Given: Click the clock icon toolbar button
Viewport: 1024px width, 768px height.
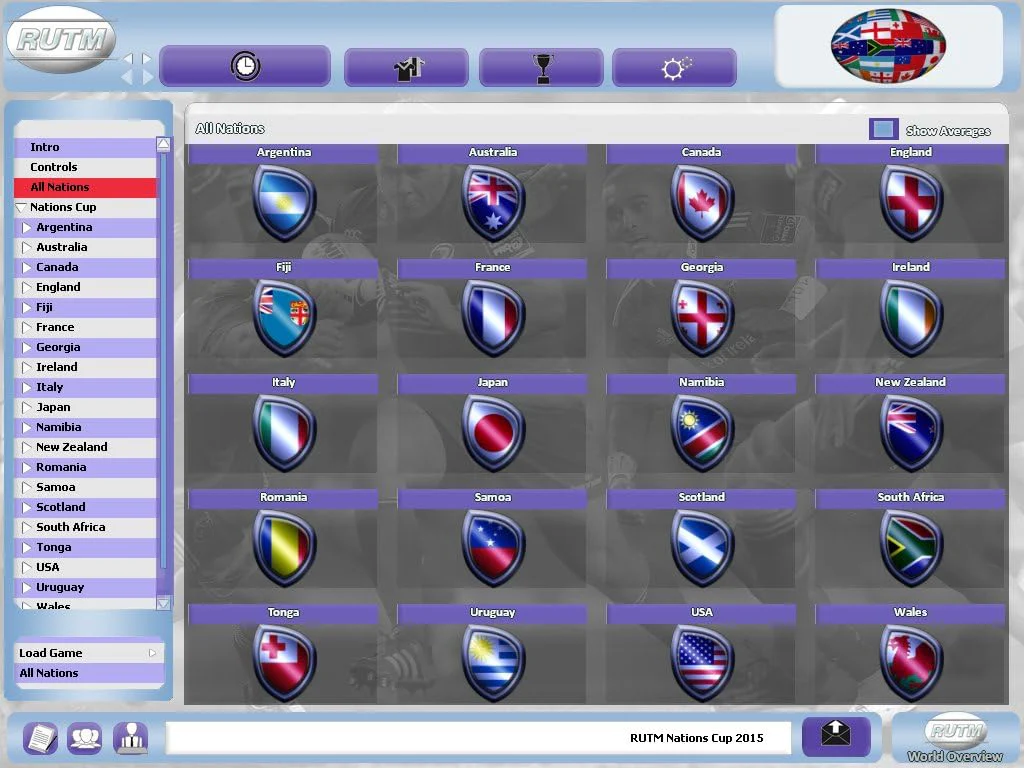Looking at the screenshot, I should (x=245, y=66).
